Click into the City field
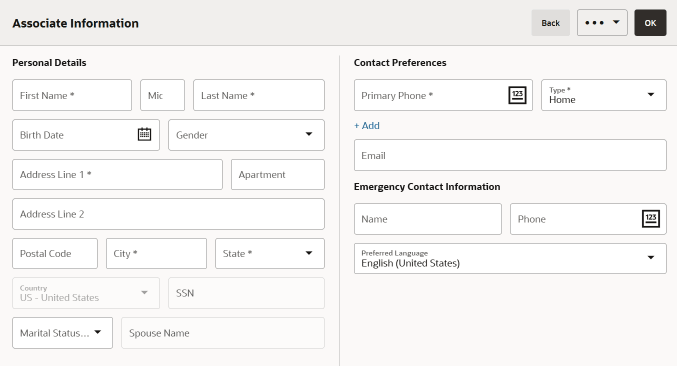This screenshot has height=366, width=677. pyautogui.click(x=156, y=253)
